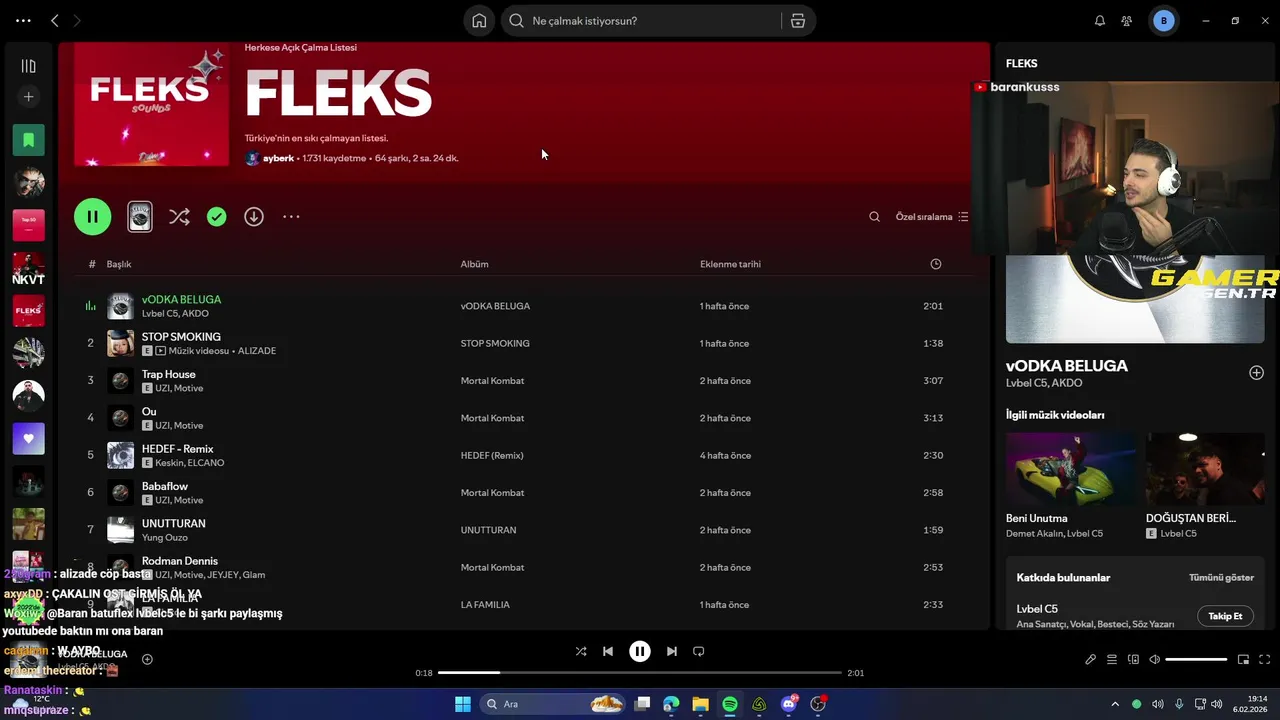The height and width of the screenshot is (720, 1280).
Task: Adjust the volume slider
Action: point(1196,659)
